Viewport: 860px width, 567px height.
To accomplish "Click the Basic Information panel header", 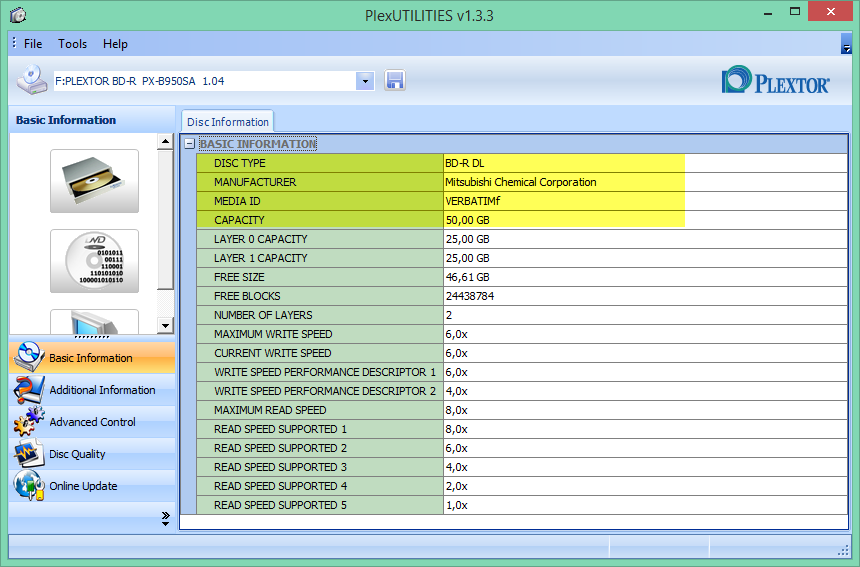I will 92,120.
